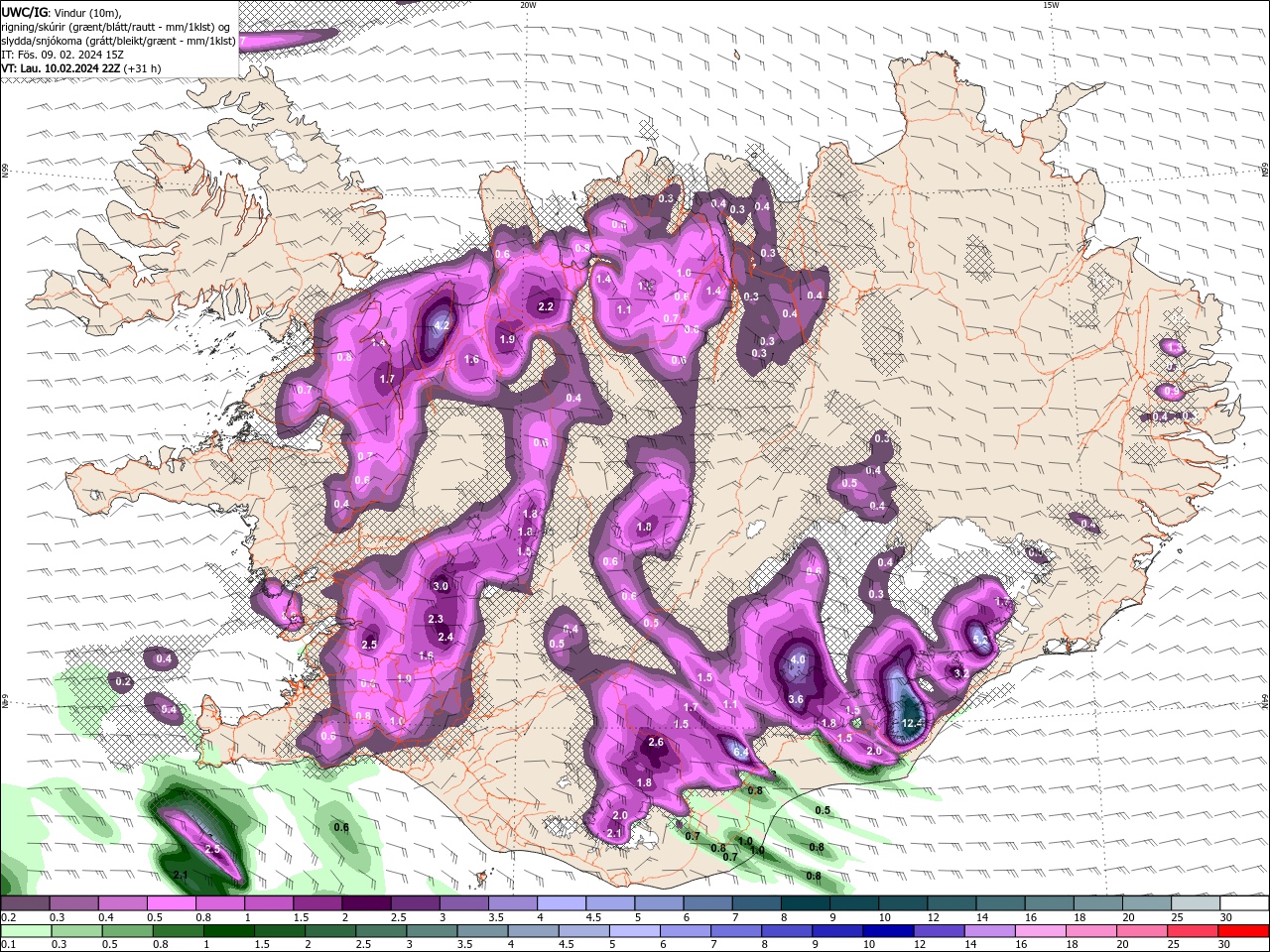Click the 1.9 value label on the map

tap(507, 339)
